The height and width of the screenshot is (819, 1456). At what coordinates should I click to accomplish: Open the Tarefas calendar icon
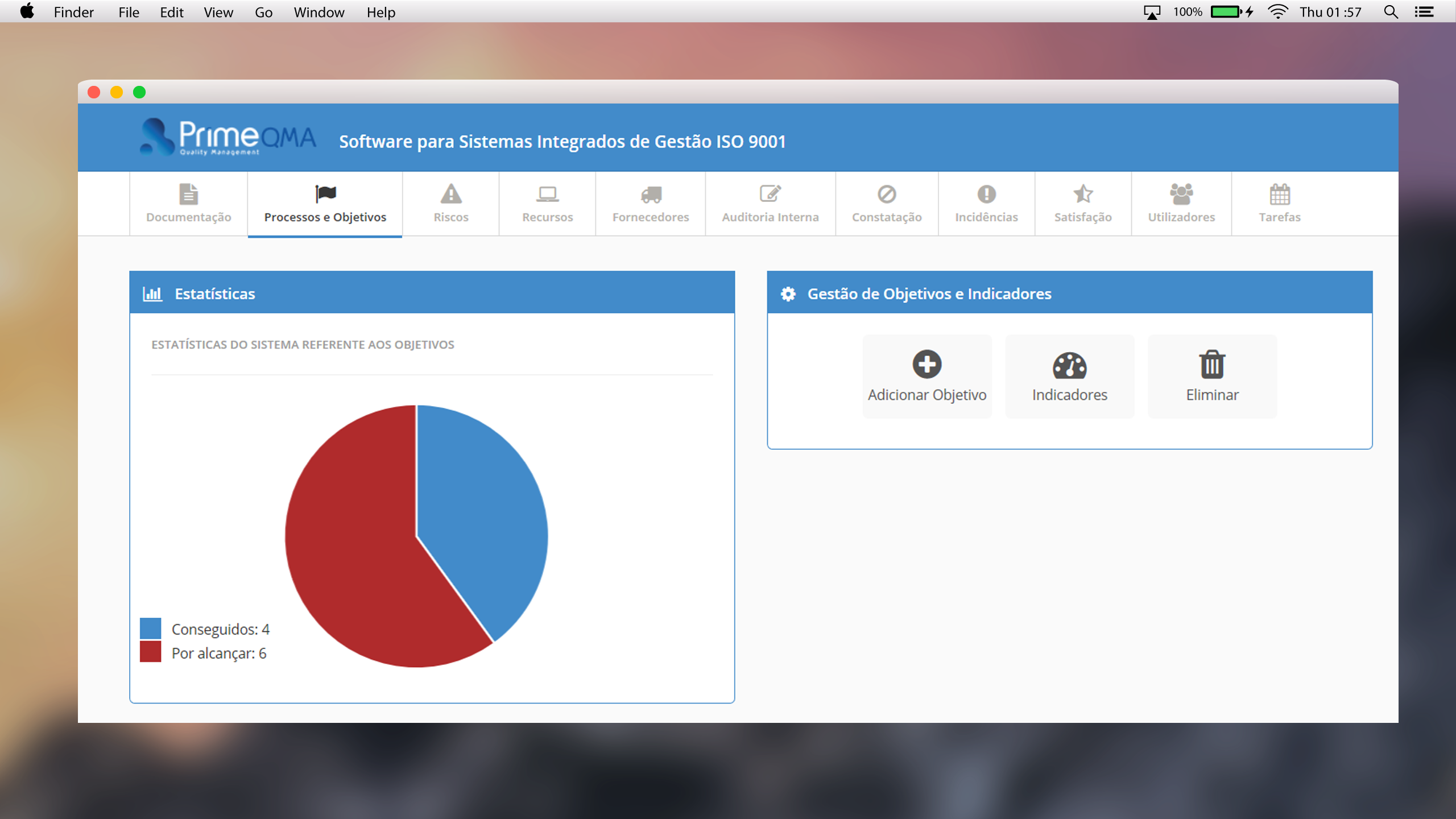point(1280,195)
